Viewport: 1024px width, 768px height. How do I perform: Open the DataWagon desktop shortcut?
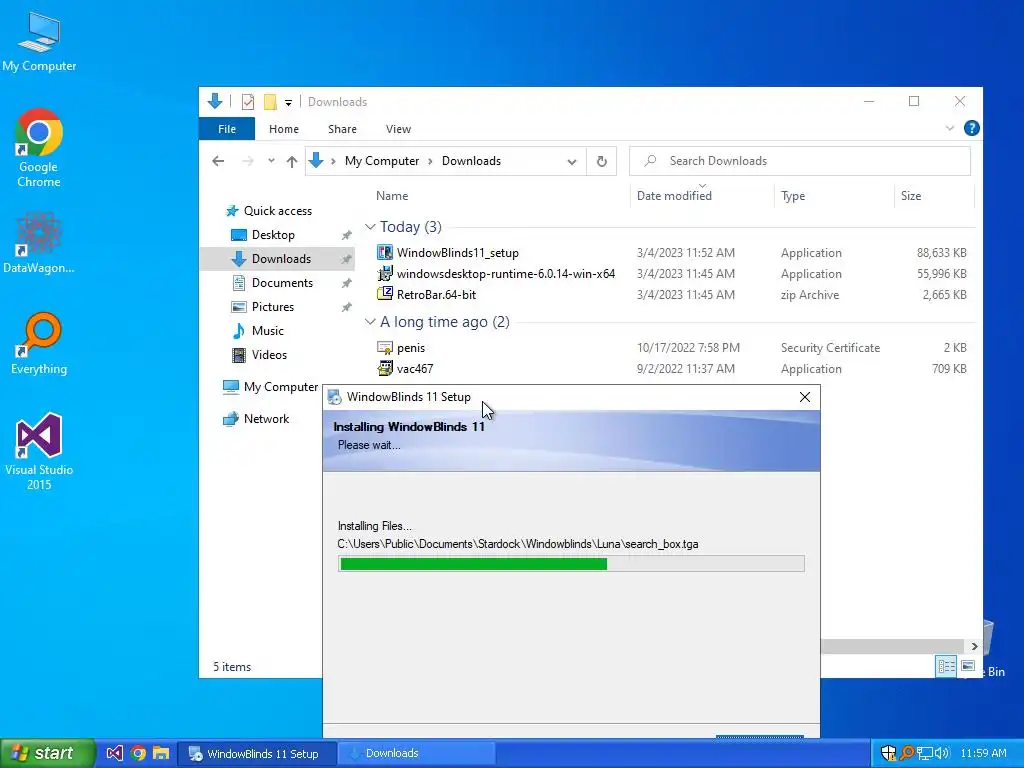pyautogui.click(x=39, y=242)
